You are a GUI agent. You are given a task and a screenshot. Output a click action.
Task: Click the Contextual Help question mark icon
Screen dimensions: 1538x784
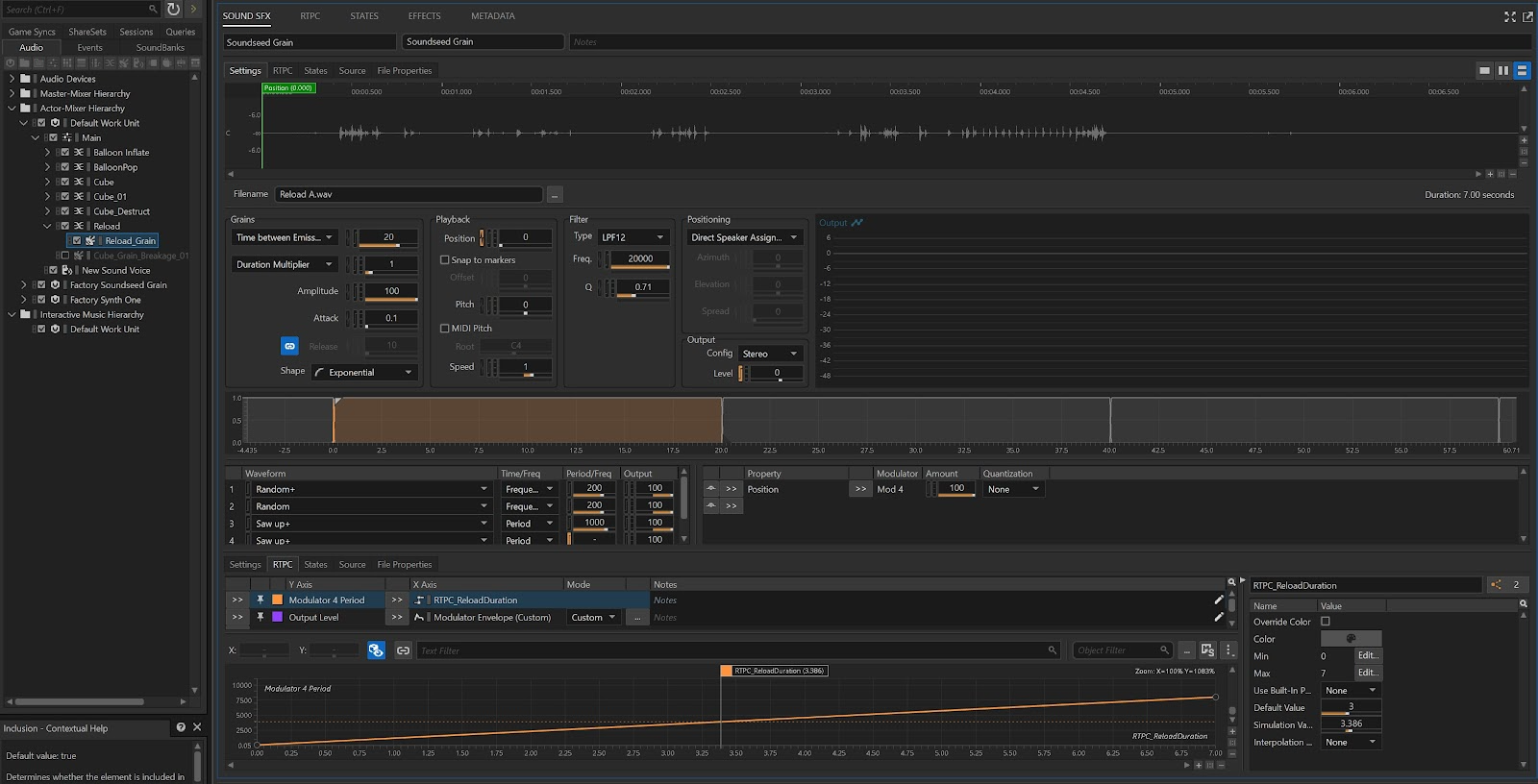pyautogui.click(x=180, y=727)
